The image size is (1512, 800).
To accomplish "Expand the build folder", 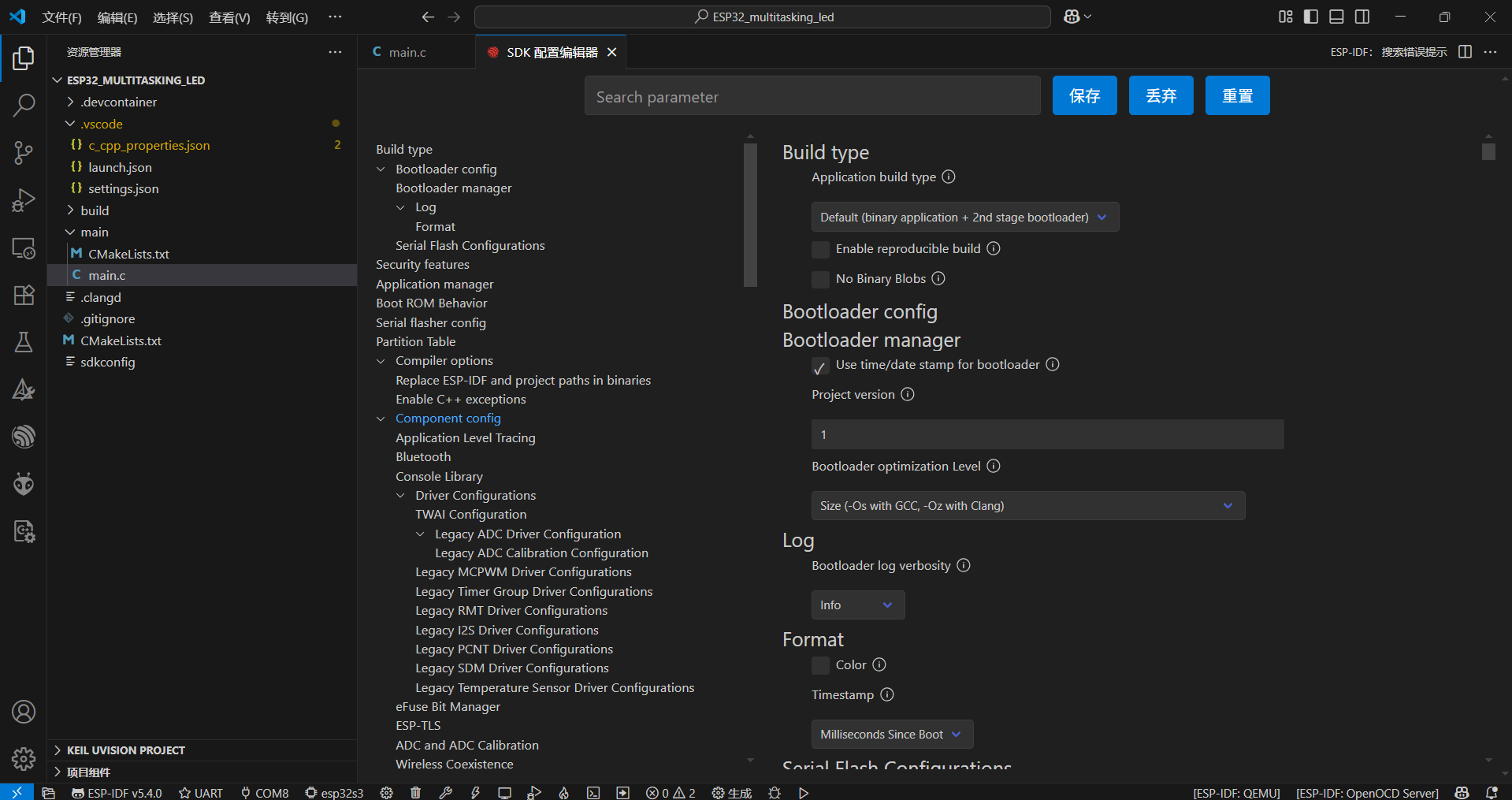I will click(x=71, y=210).
